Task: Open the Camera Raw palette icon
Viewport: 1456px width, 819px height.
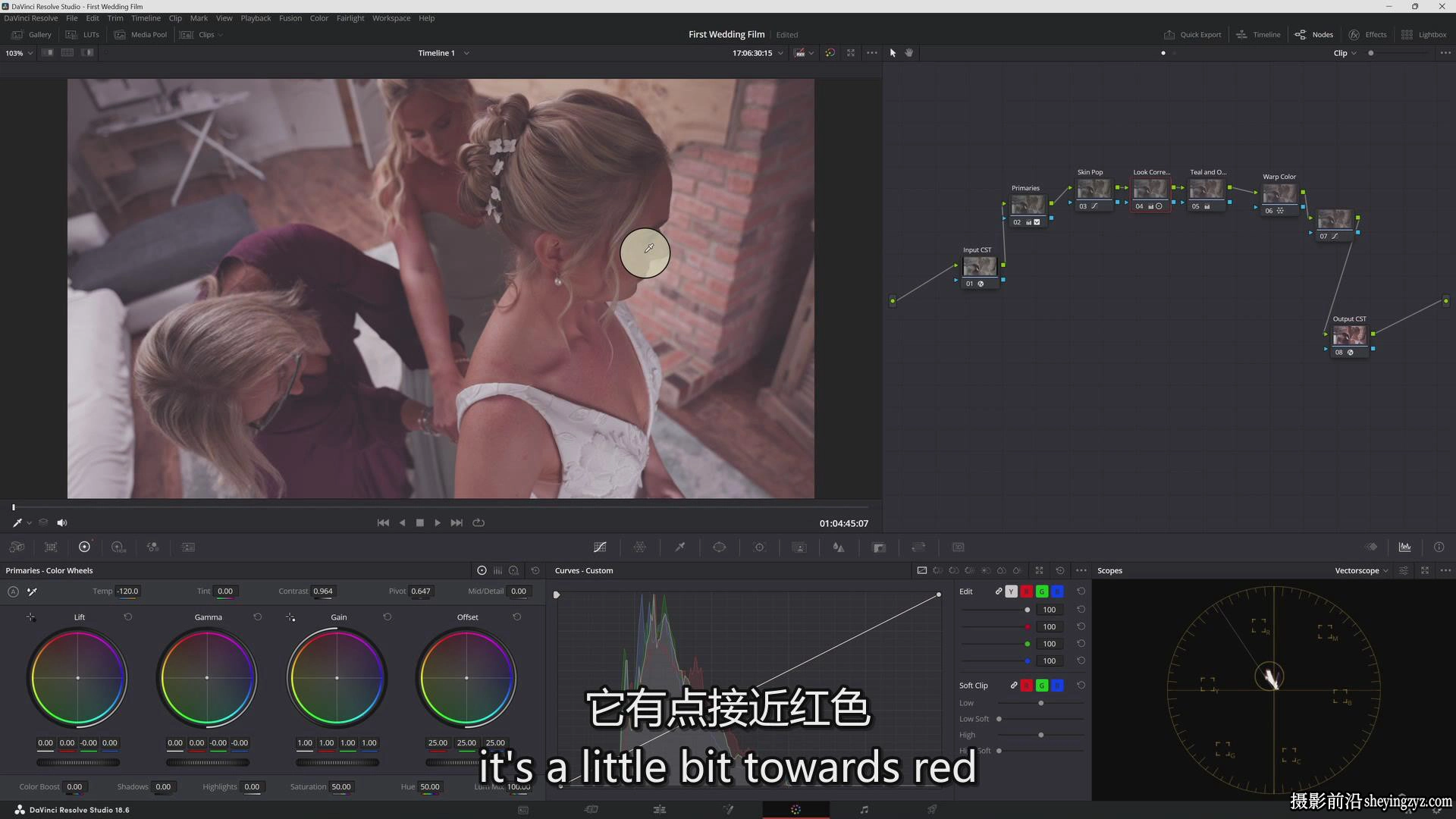Action: click(x=17, y=547)
